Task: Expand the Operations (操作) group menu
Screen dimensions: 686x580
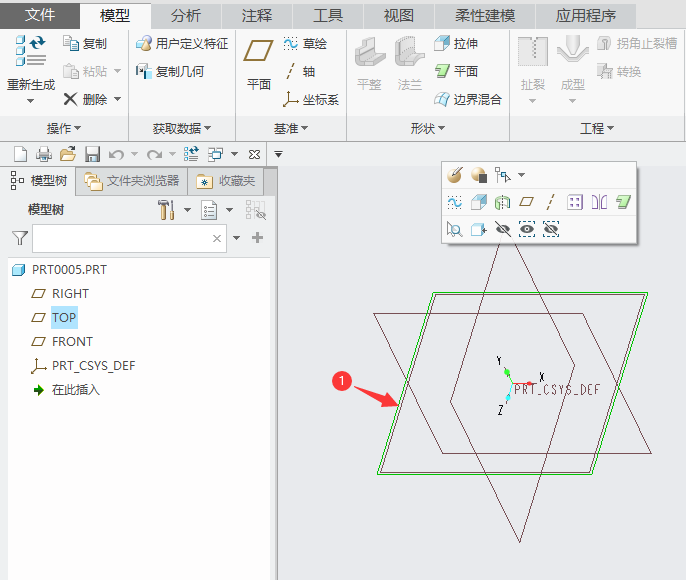Action: point(64,128)
